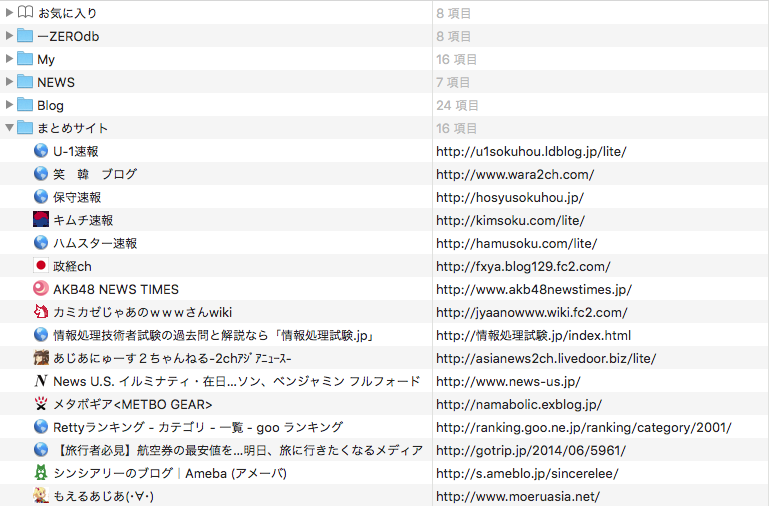Click the もえるあじあ favicon
769x506 pixels.
pos(41,496)
